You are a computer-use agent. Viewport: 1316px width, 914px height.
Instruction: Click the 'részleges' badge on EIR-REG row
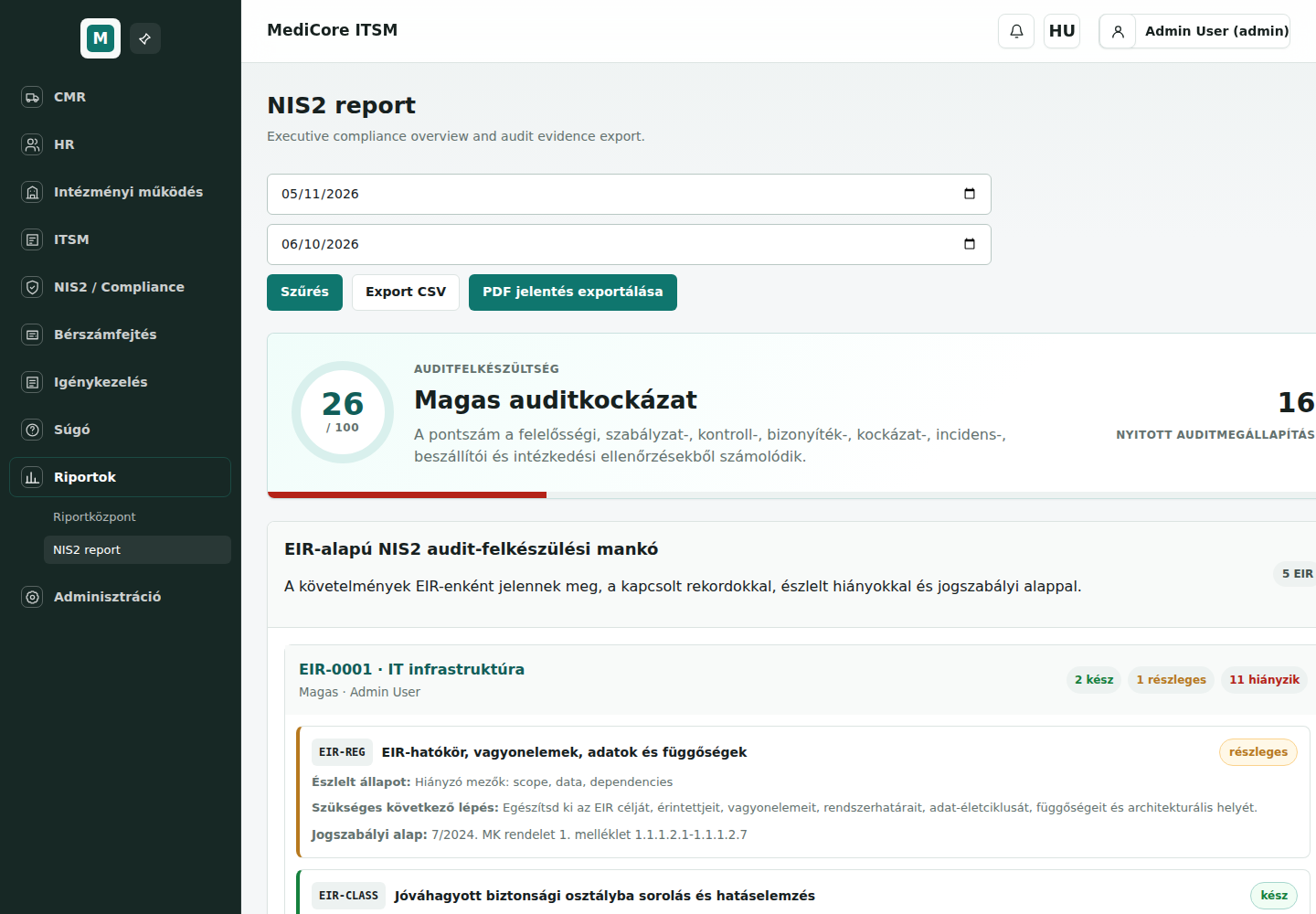[x=1258, y=752]
